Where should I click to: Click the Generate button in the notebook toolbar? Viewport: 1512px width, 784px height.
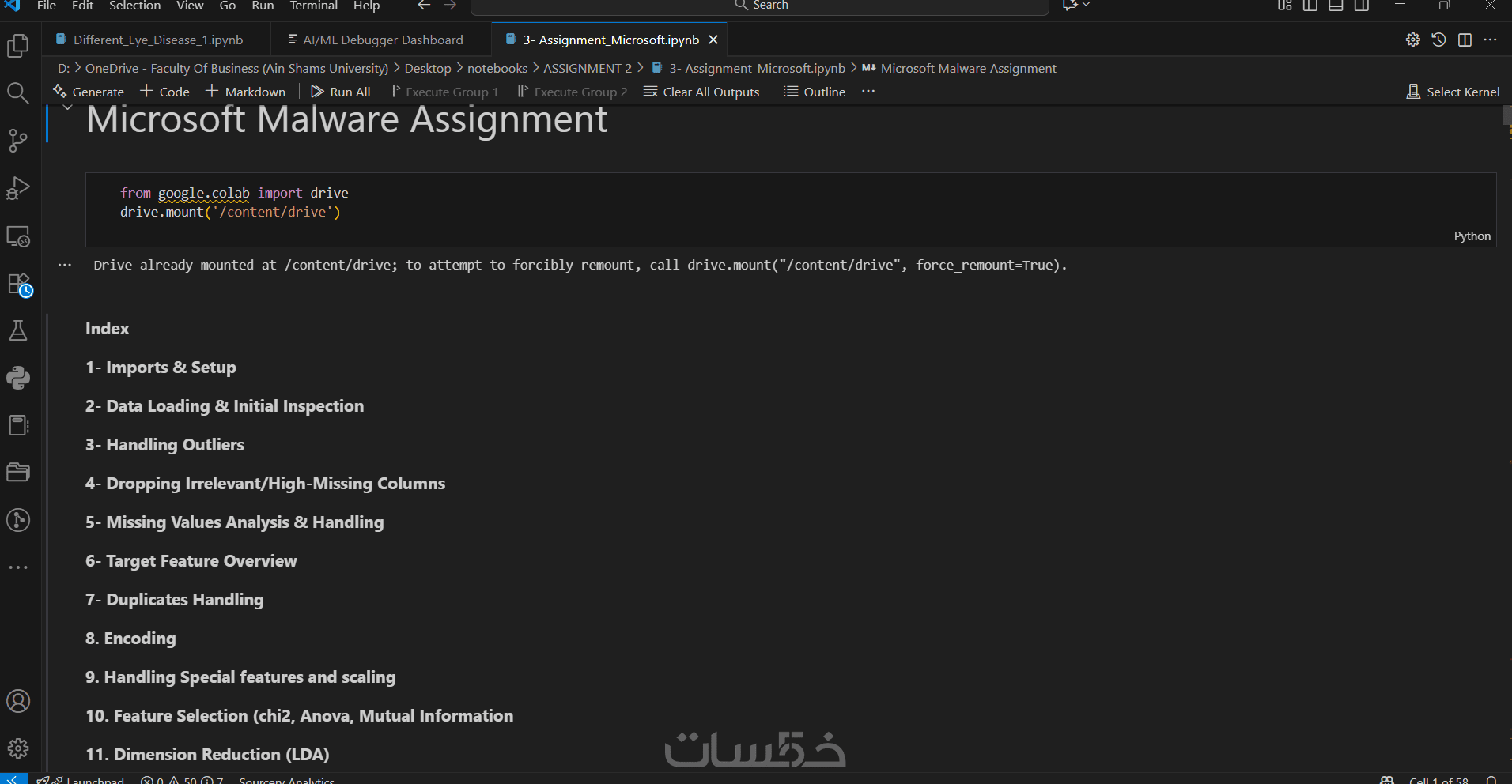[x=89, y=92]
